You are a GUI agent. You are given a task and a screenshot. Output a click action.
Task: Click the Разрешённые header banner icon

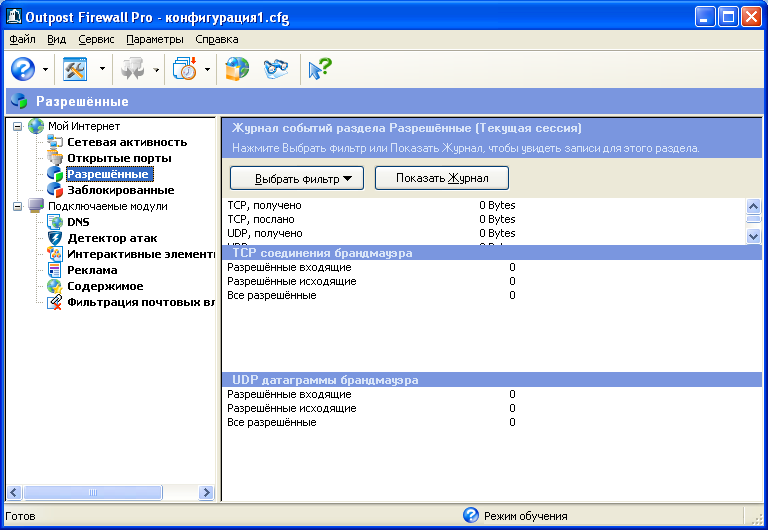point(19,101)
